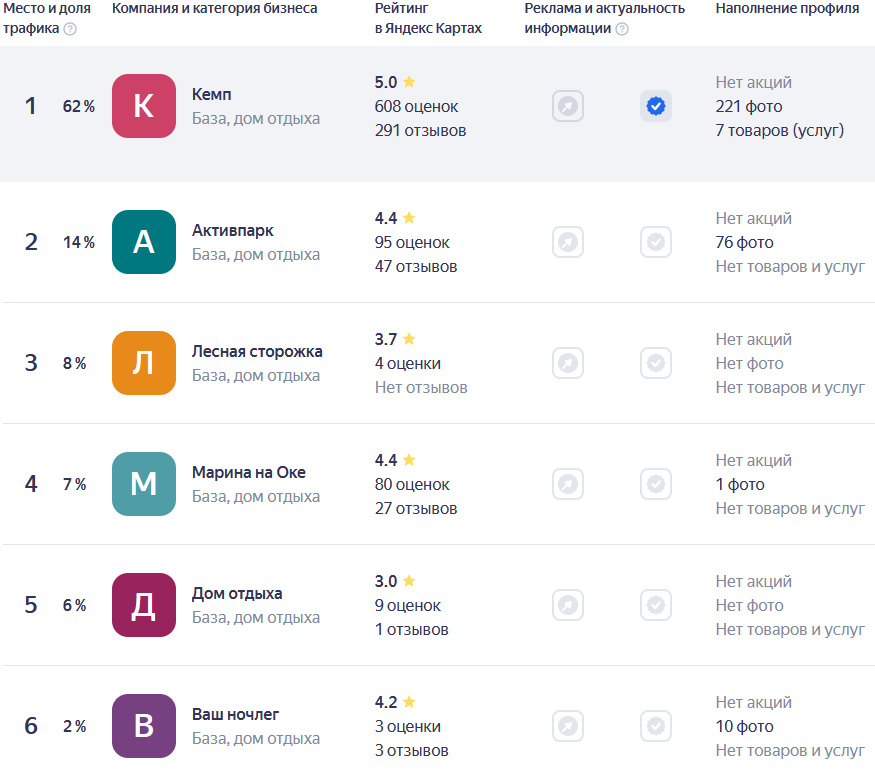The image size is (875, 775).
Task: Click the 'Место и доля трафика' column header
Action: [x=47, y=18]
